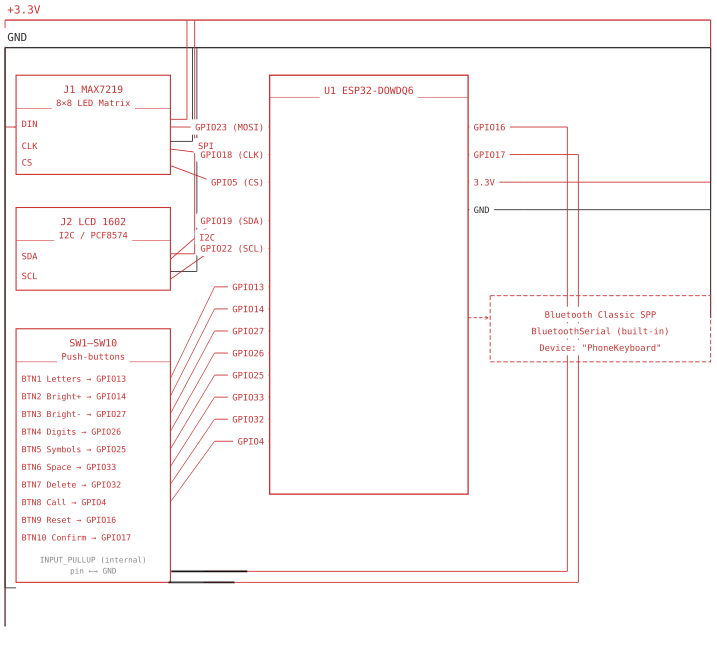This screenshot has height=647, width=717.
Task: Click the INPUT_PULLUP (internal) note
Action: pyautogui.click(x=93, y=560)
